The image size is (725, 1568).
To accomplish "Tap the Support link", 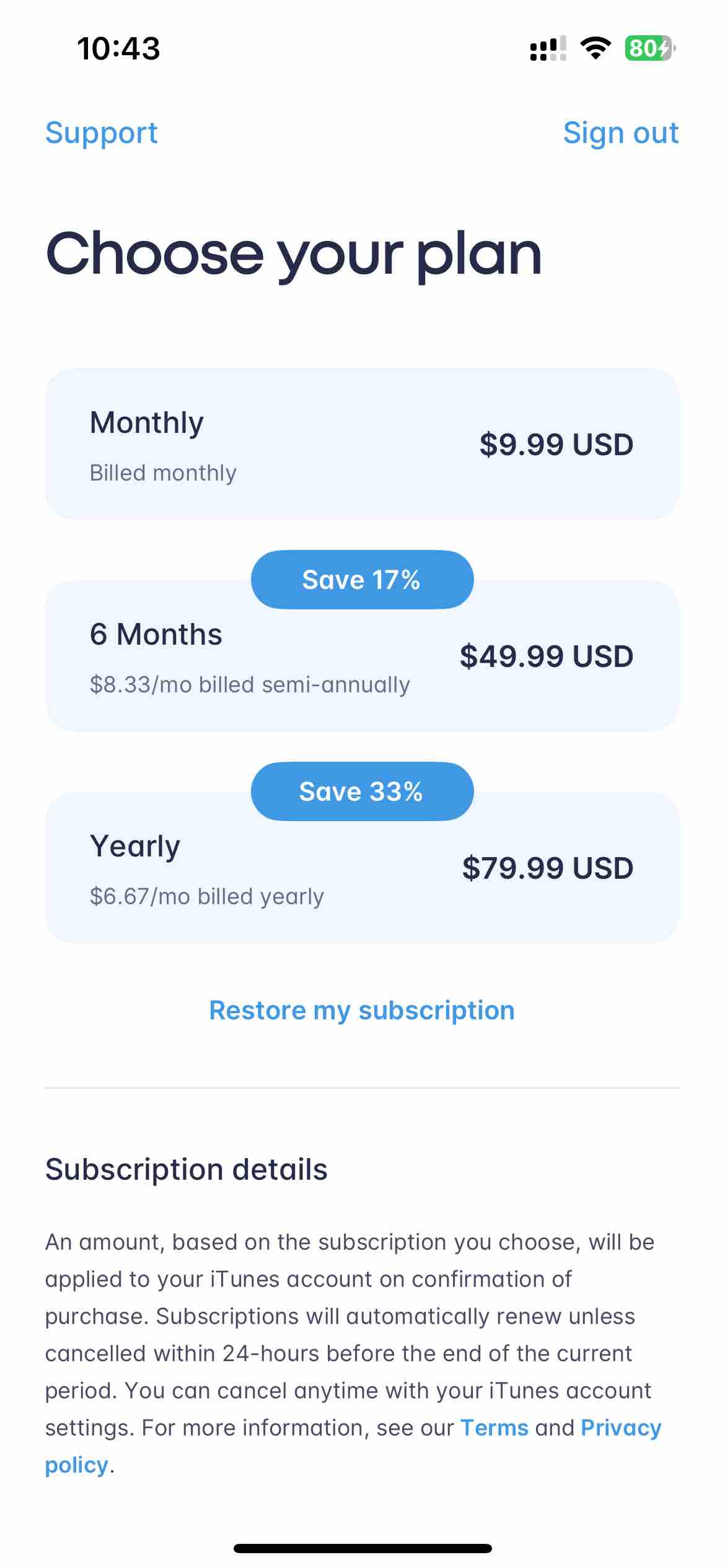I will pyautogui.click(x=102, y=133).
